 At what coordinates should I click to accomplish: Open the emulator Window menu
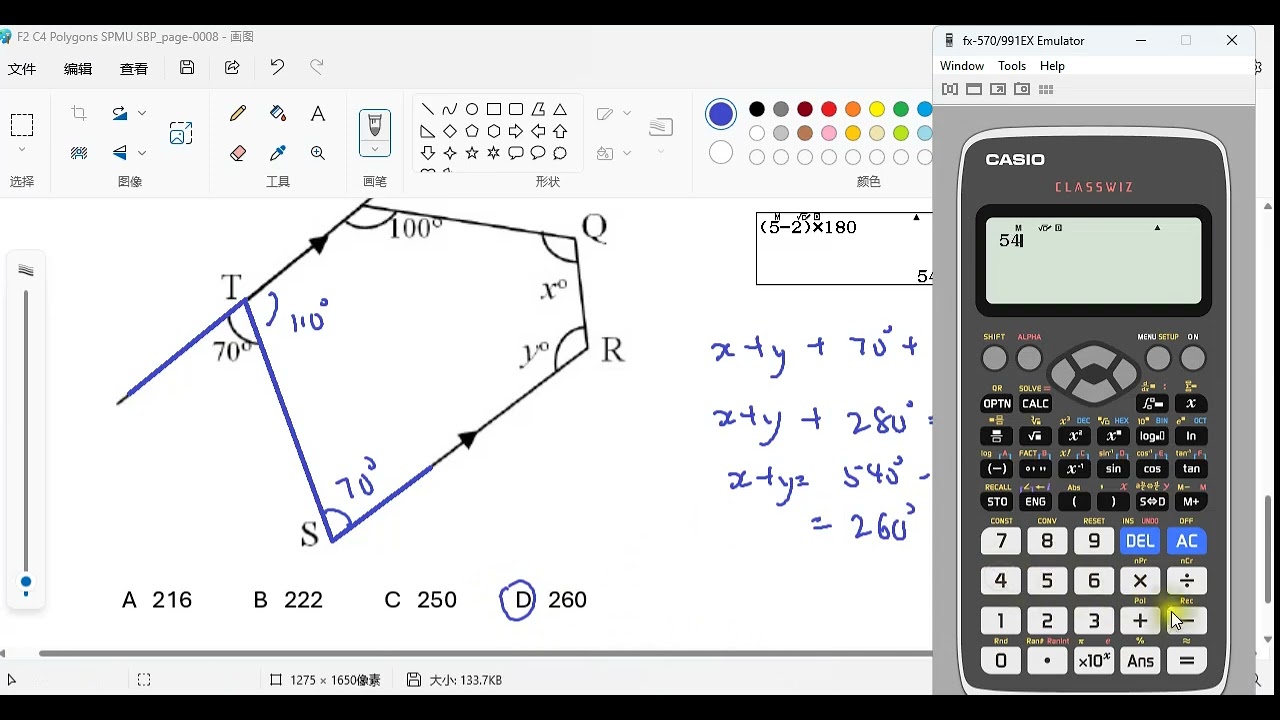click(x=962, y=66)
